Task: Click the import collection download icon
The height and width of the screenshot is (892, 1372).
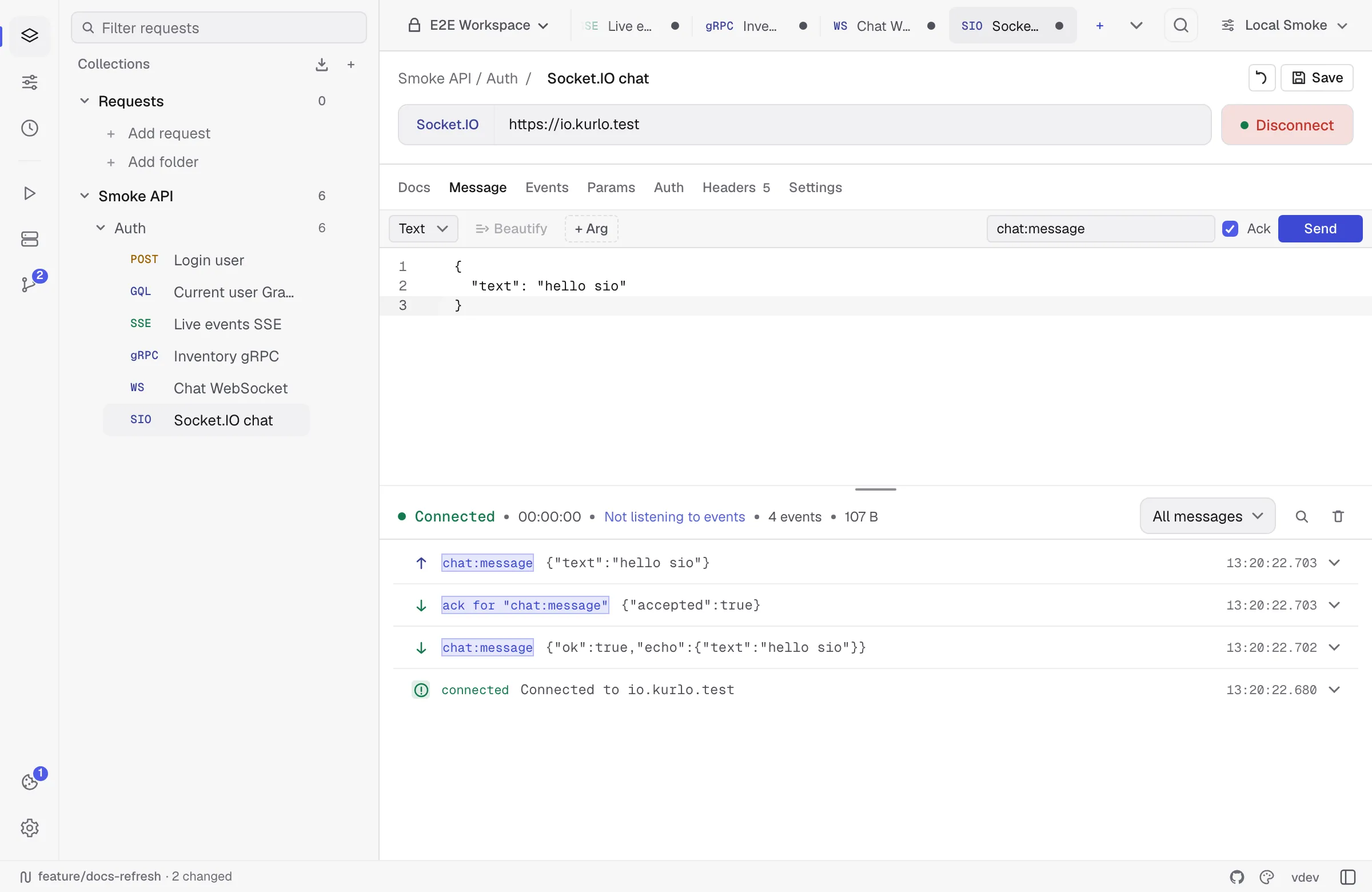Action: (x=322, y=65)
